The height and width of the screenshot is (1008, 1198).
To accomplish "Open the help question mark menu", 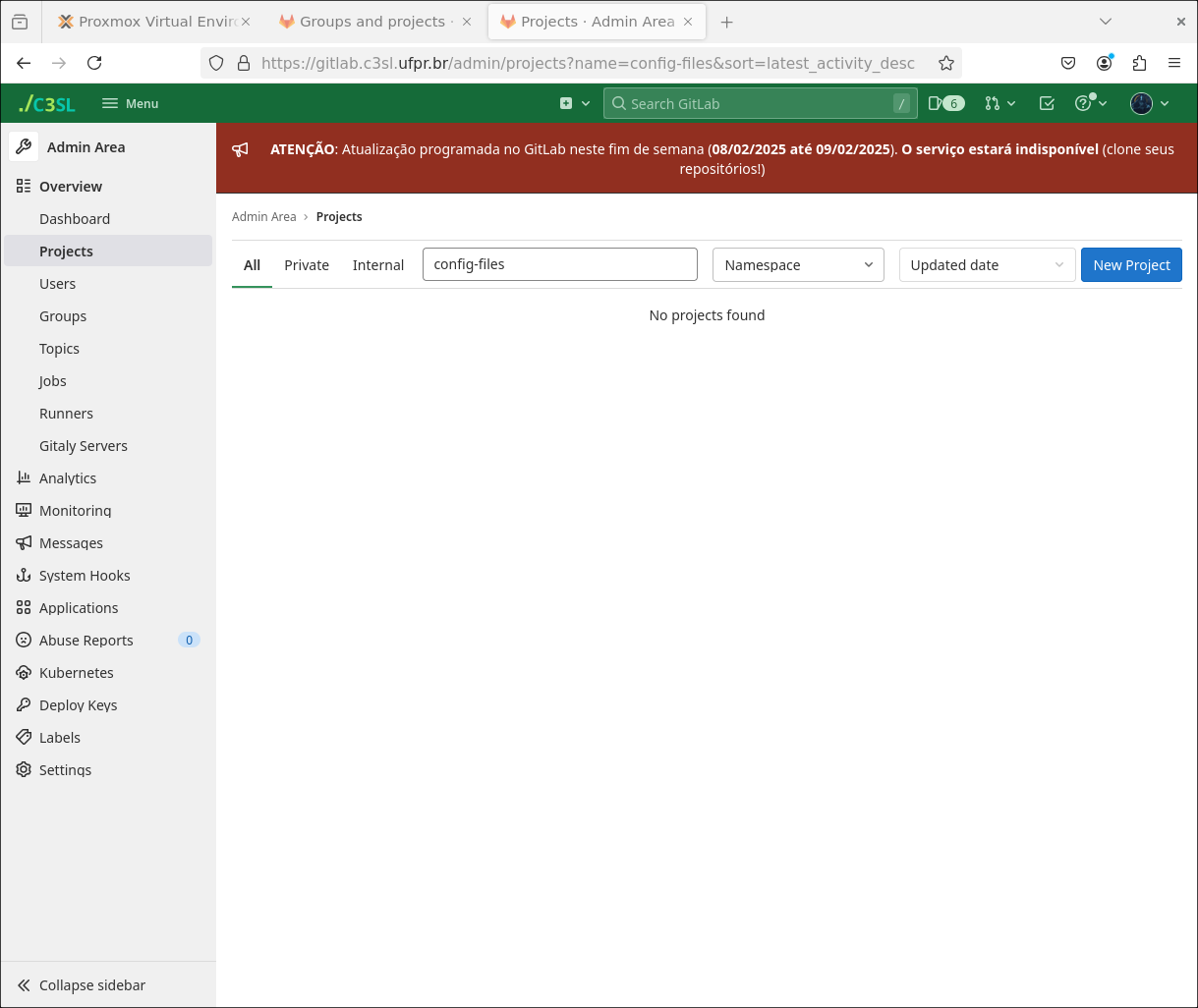I will pyautogui.click(x=1090, y=103).
